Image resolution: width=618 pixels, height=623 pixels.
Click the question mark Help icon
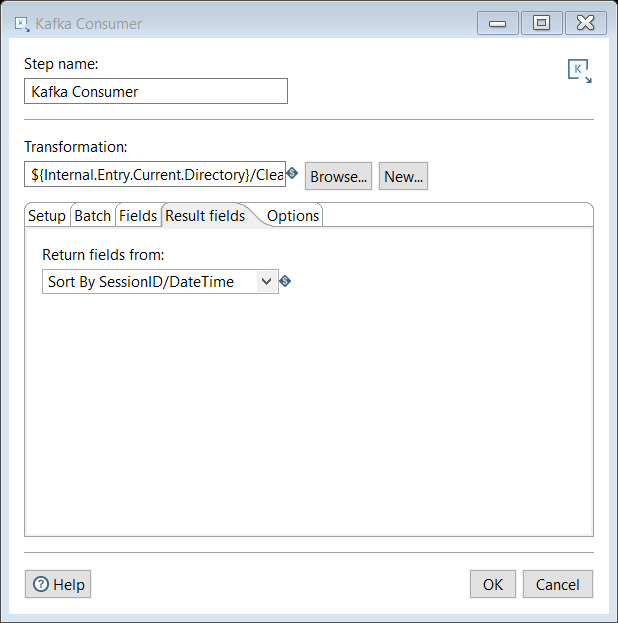[x=41, y=584]
